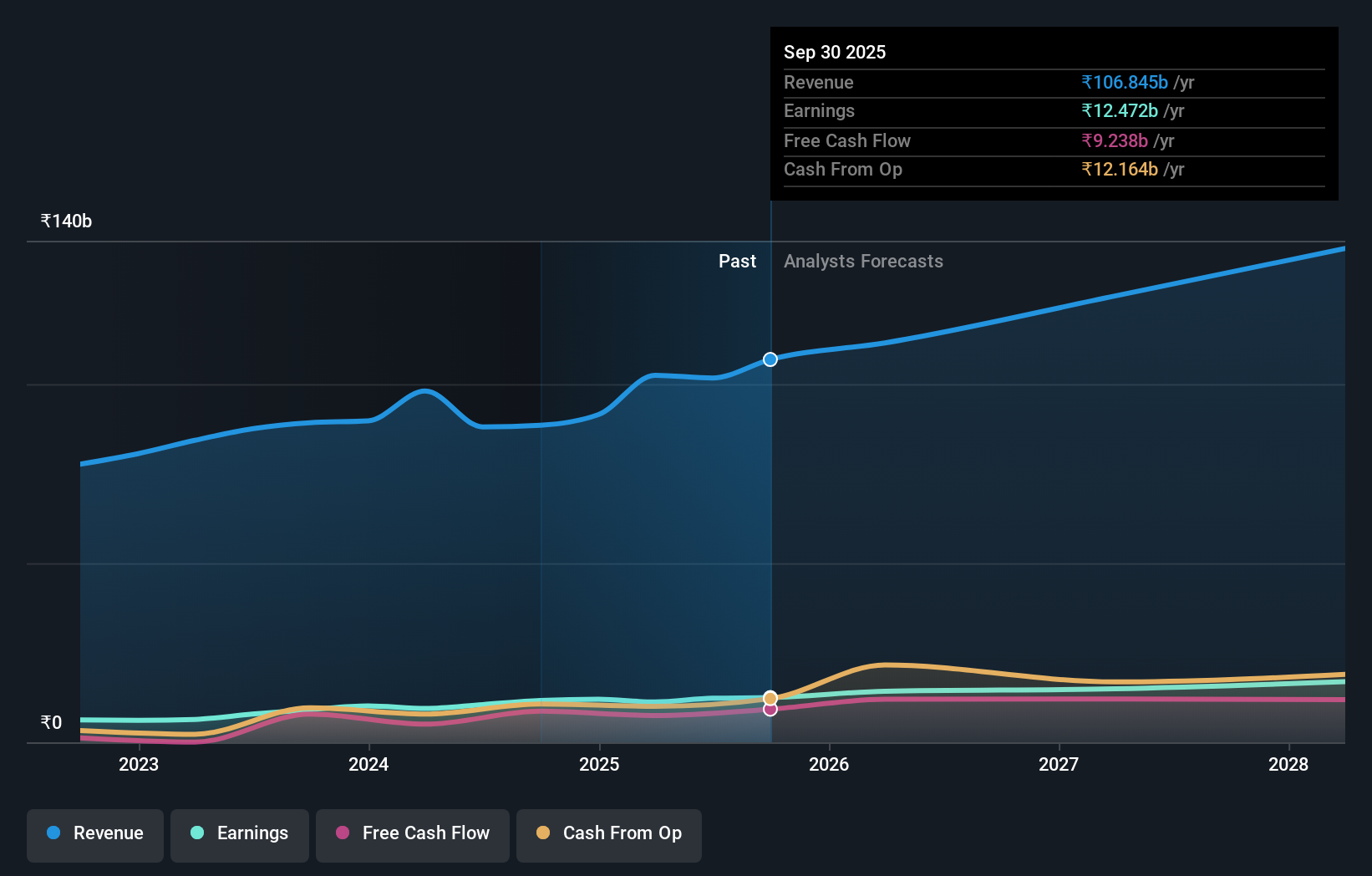The height and width of the screenshot is (876, 1372).
Task: Select the yellow Cash From Op chart marker
Action: point(770,696)
